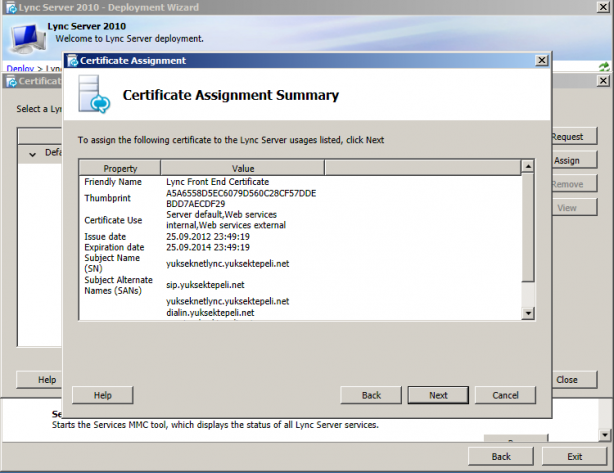Screen dimensions: 614x473
Task: Select the Expiration date label
Action: tap(114, 247)
